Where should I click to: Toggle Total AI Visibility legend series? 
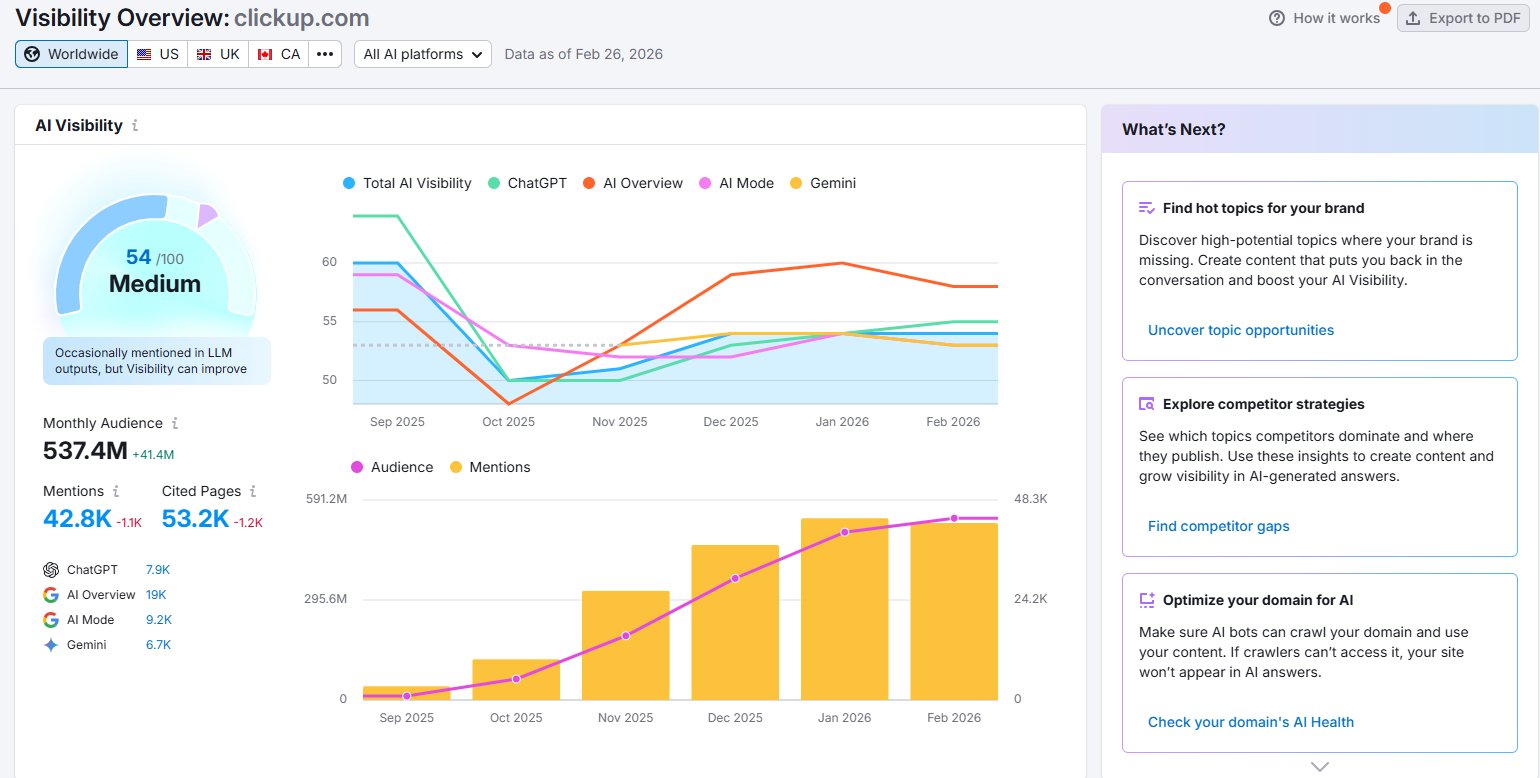click(x=407, y=183)
